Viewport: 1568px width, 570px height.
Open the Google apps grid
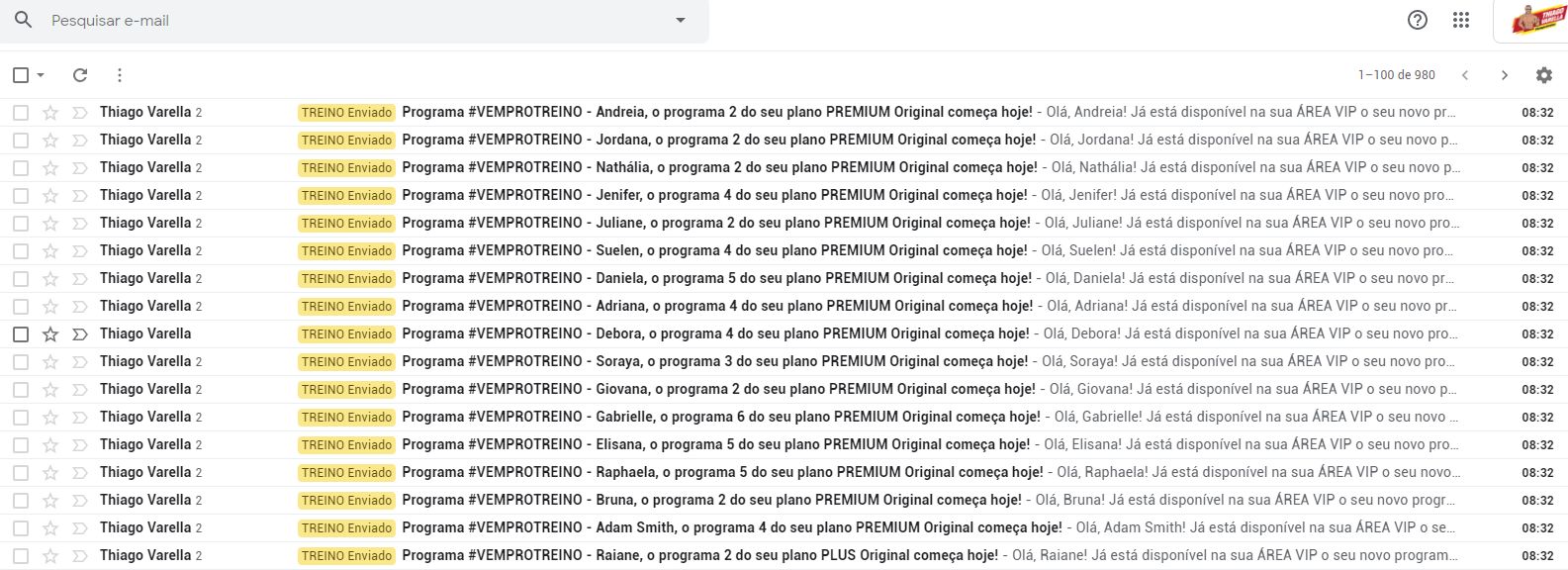(1460, 20)
